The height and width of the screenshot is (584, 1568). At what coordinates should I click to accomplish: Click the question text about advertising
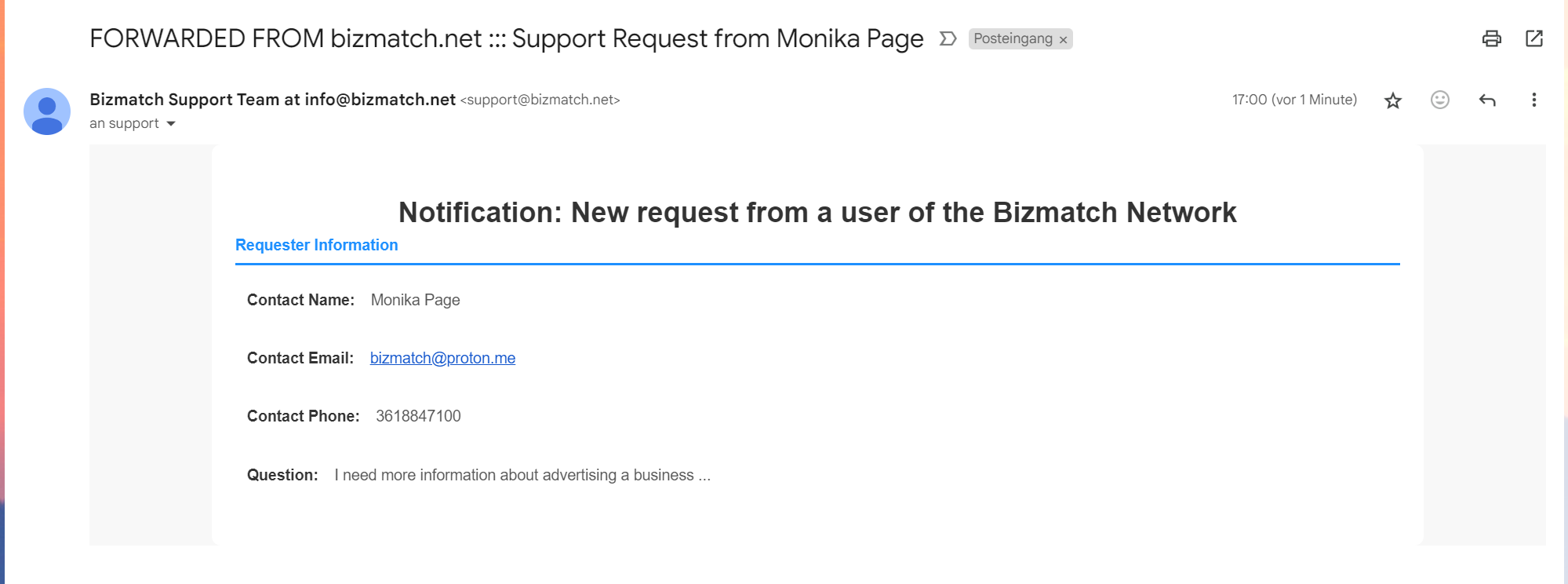522,475
